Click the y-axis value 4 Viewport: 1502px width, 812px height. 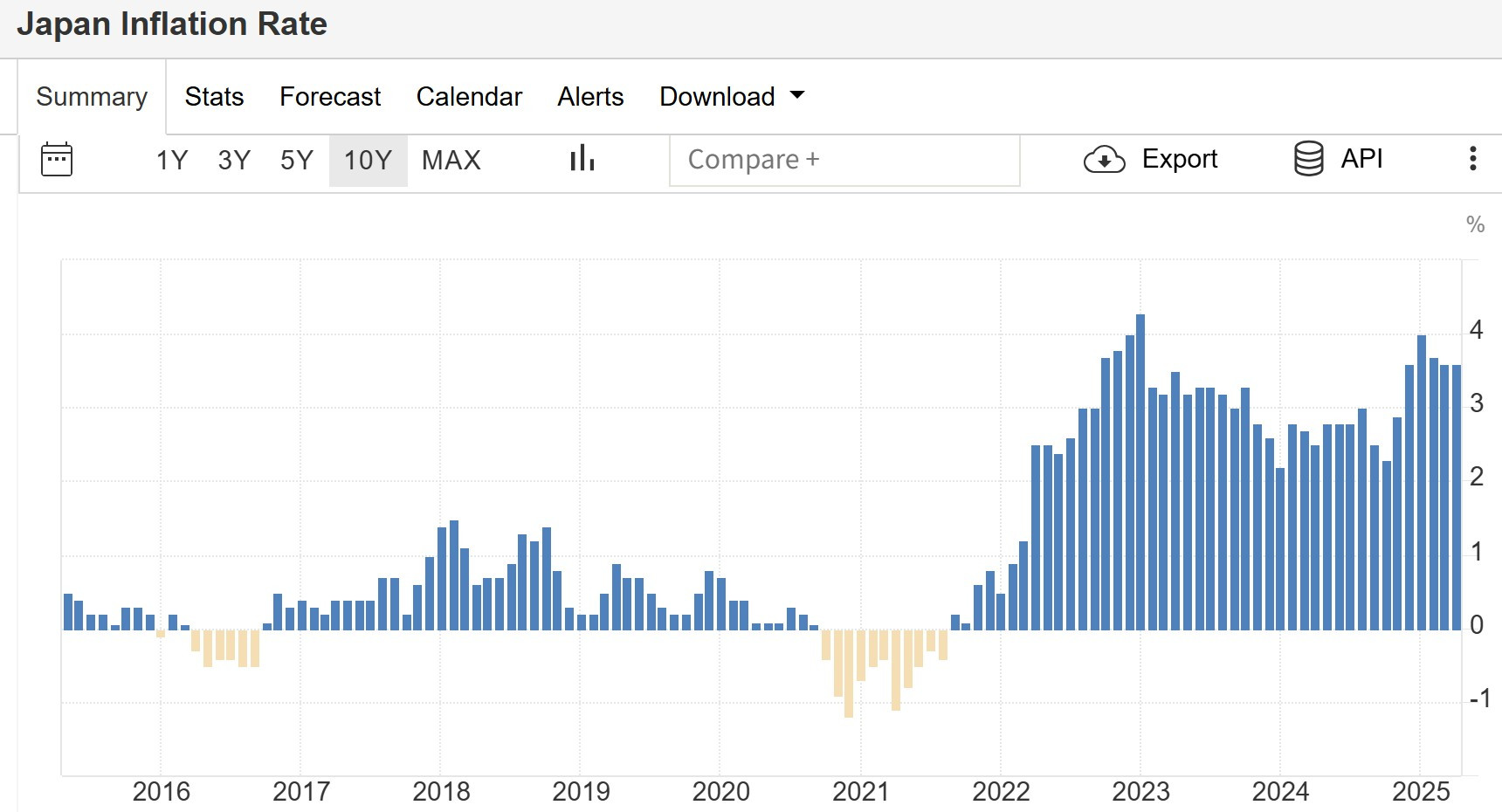(1477, 330)
